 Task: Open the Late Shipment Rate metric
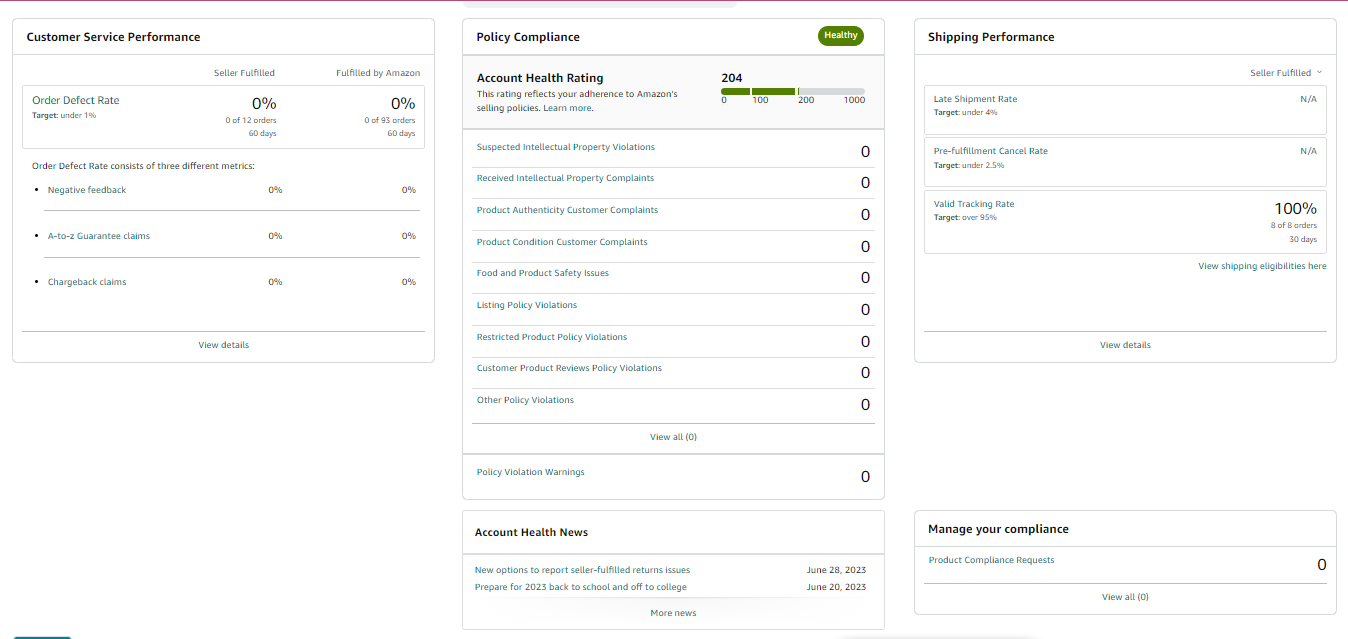click(x=975, y=99)
